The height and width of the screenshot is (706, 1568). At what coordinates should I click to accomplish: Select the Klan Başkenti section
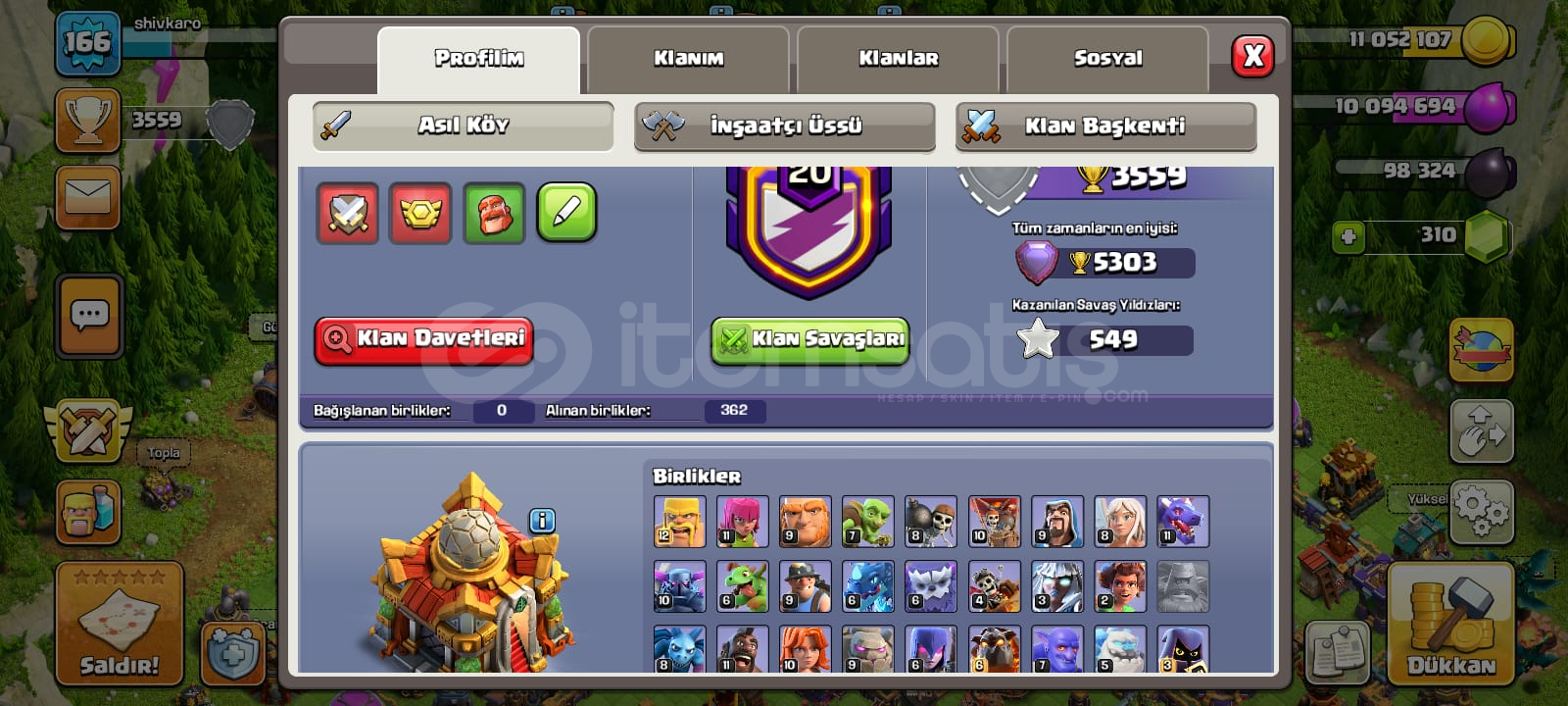click(x=1105, y=126)
